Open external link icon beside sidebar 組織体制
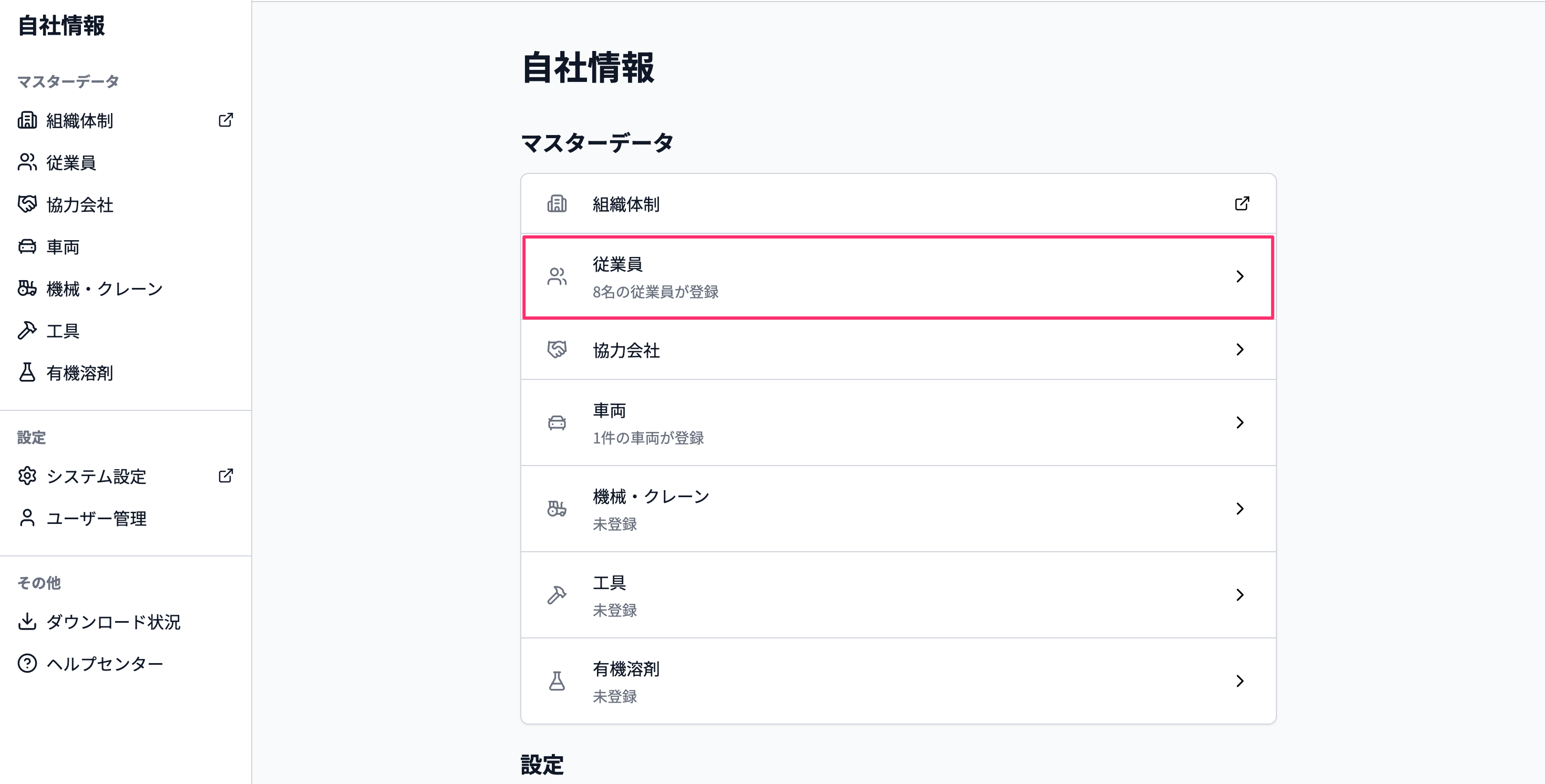The width and height of the screenshot is (1545, 784). 225,120
